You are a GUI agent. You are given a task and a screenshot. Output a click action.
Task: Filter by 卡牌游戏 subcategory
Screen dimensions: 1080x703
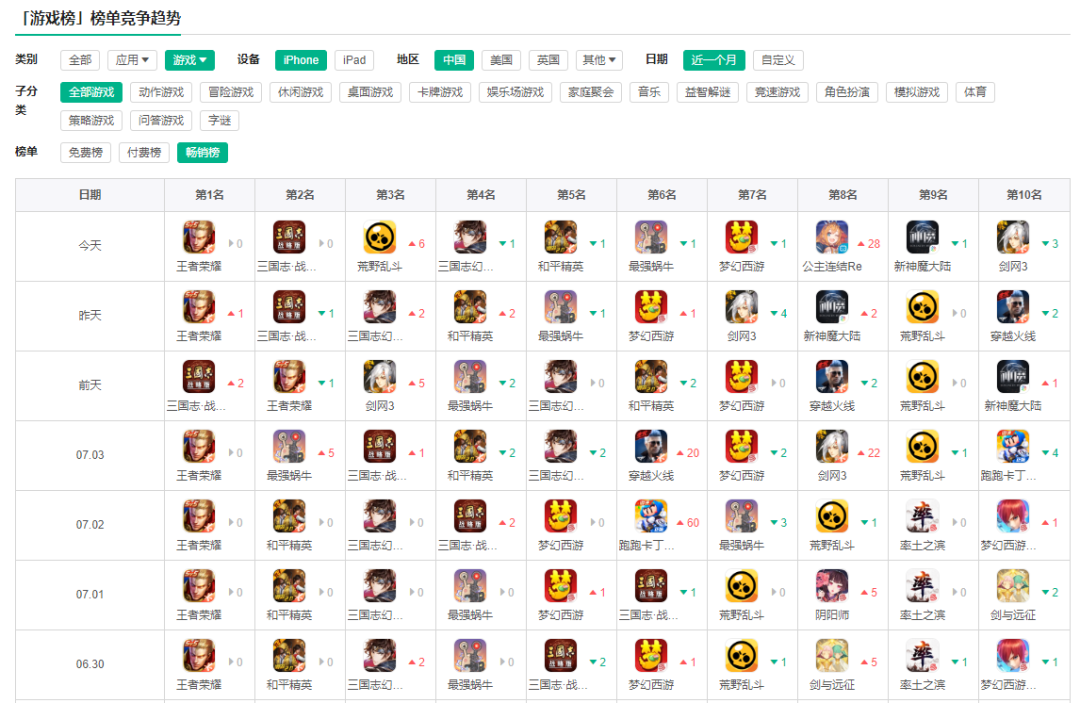[440, 92]
